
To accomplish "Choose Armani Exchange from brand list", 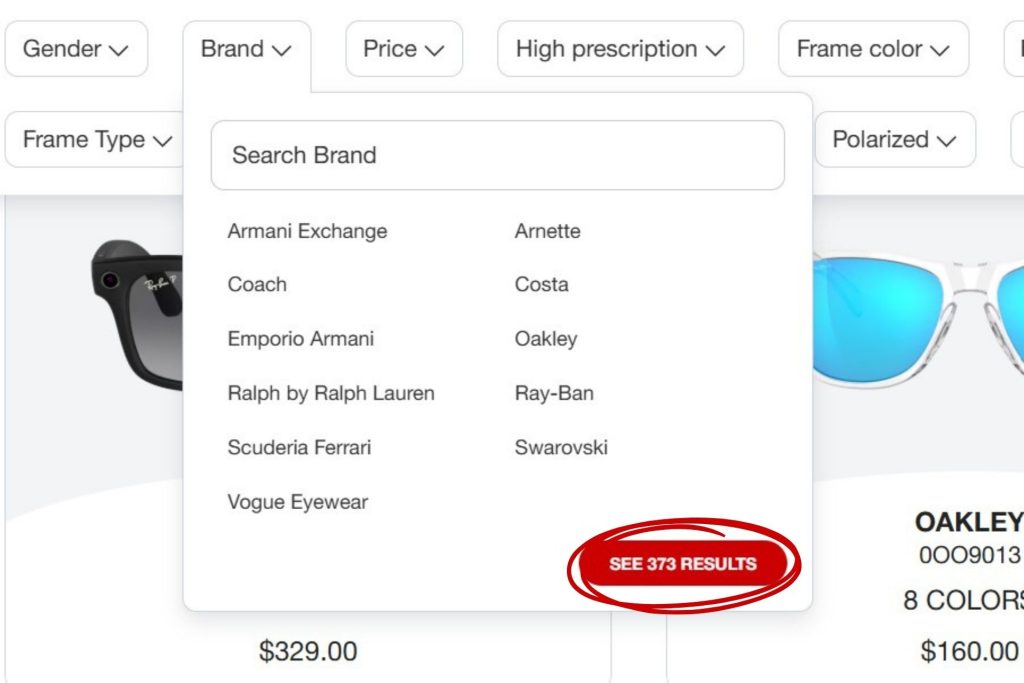I will point(306,231).
